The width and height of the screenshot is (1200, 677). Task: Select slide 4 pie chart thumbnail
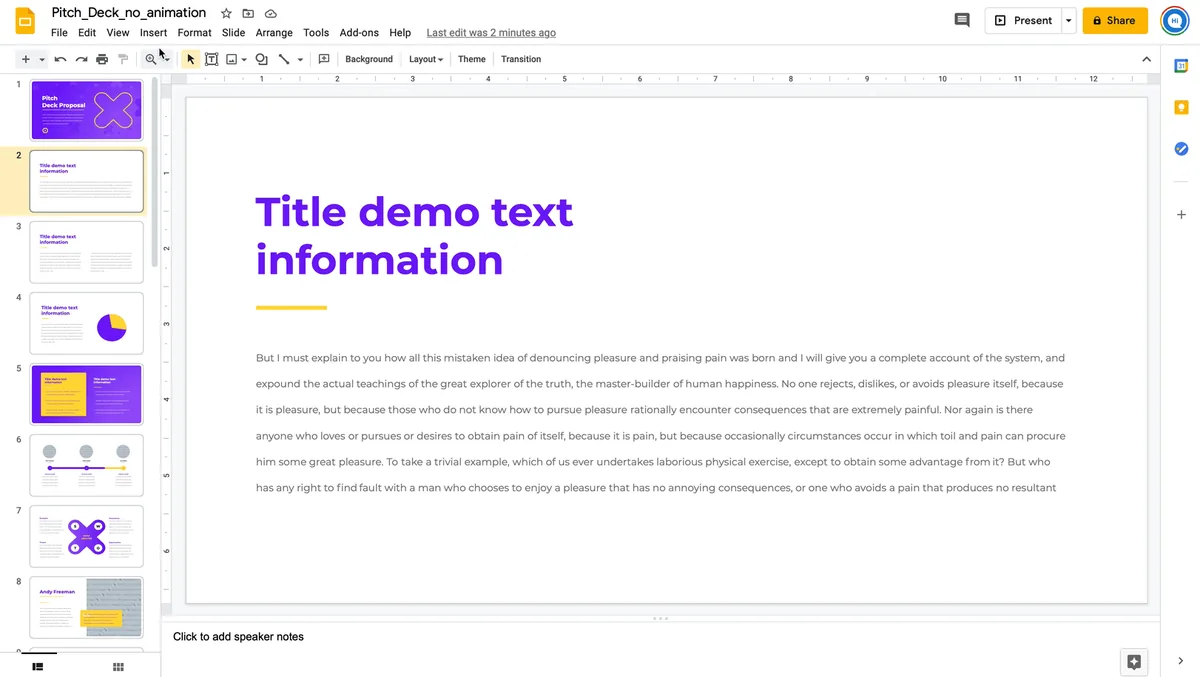click(x=86, y=323)
